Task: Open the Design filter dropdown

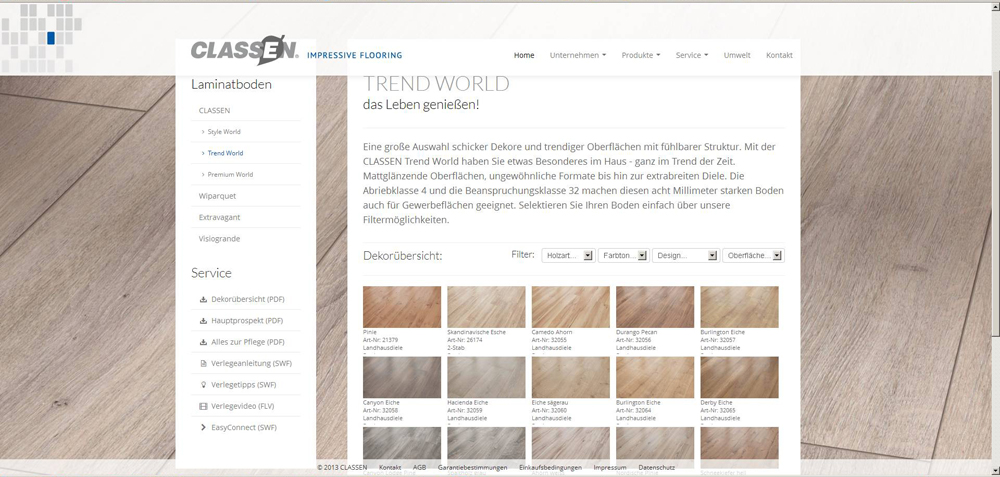Action: 686,255
